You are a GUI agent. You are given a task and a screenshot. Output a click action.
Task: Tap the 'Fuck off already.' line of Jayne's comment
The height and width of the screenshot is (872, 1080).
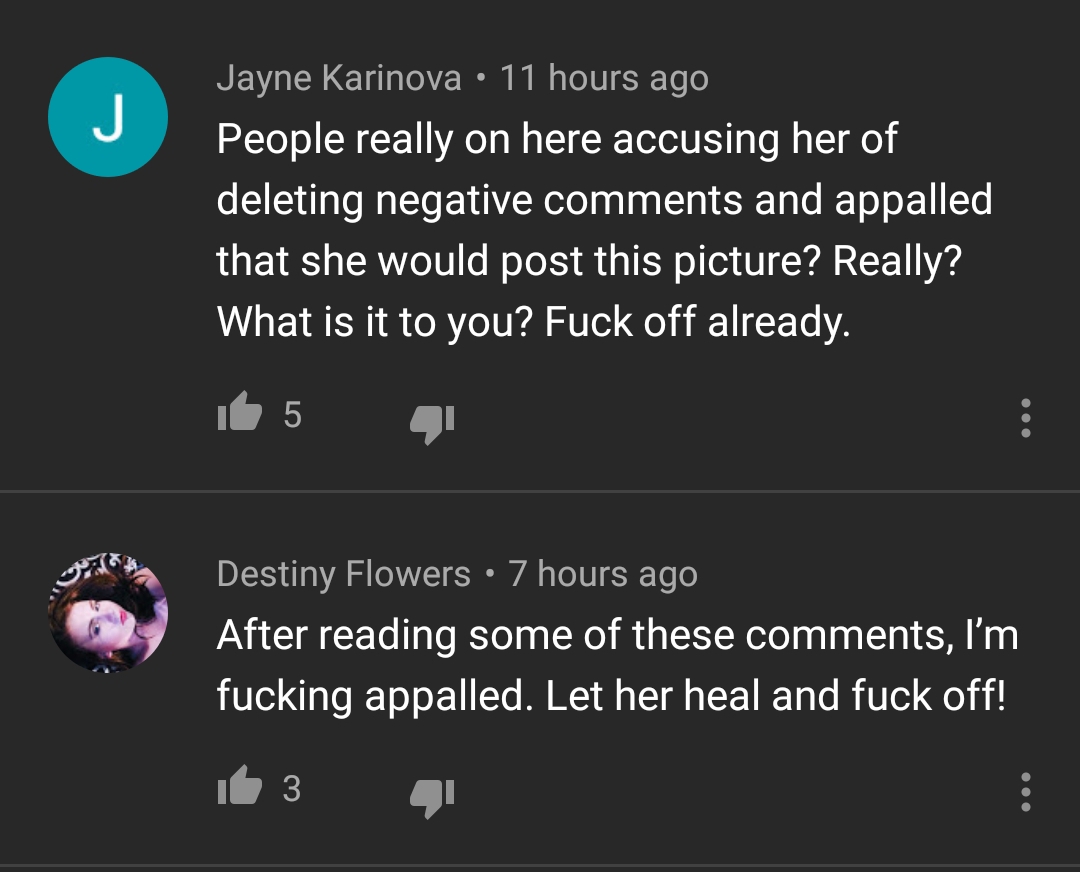[698, 322]
